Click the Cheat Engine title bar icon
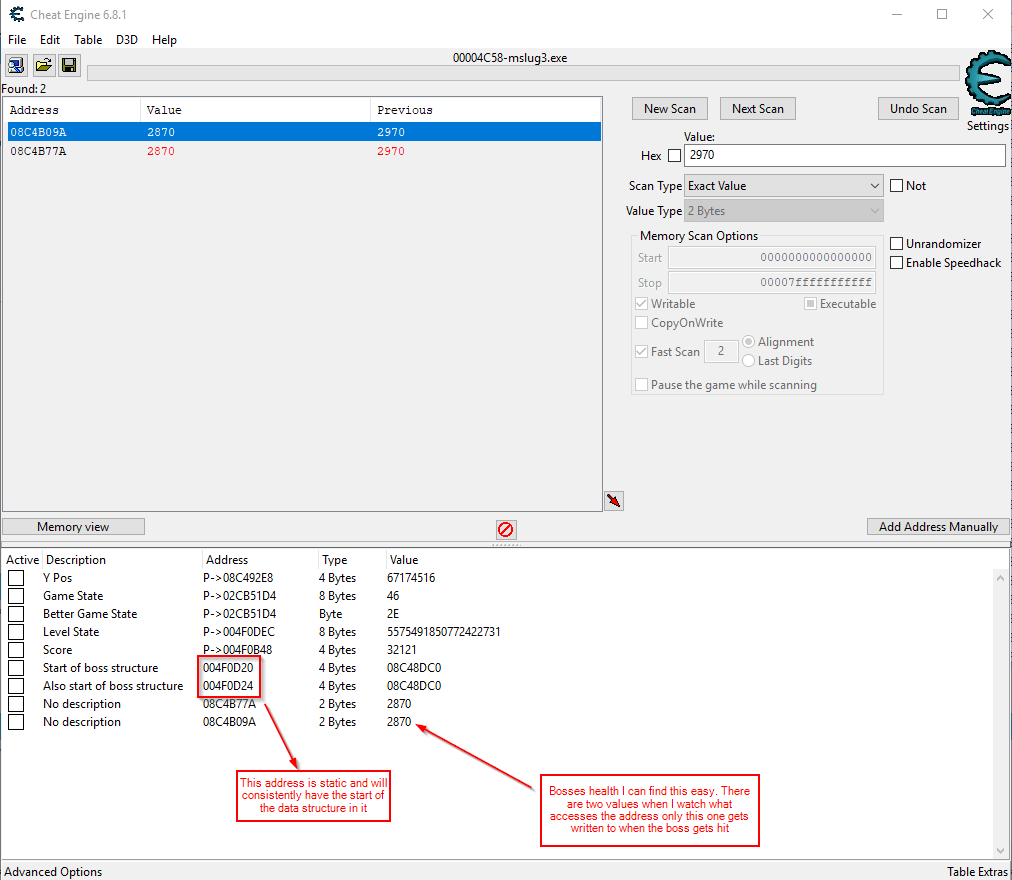This screenshot has width=1012, height=880. point(14,14)
